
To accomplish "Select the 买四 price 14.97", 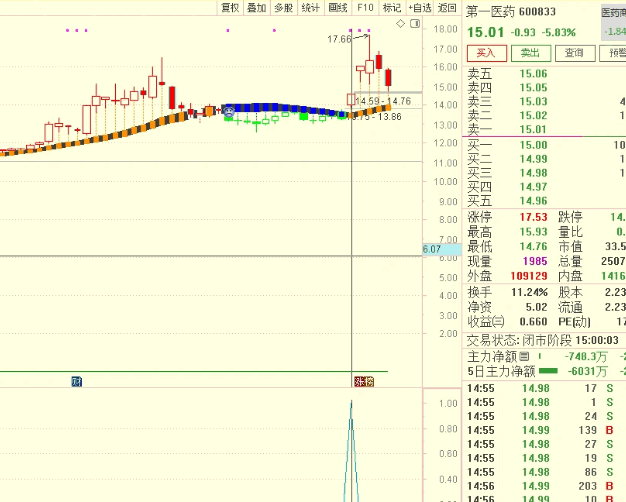I will click(x=533, y=187).
